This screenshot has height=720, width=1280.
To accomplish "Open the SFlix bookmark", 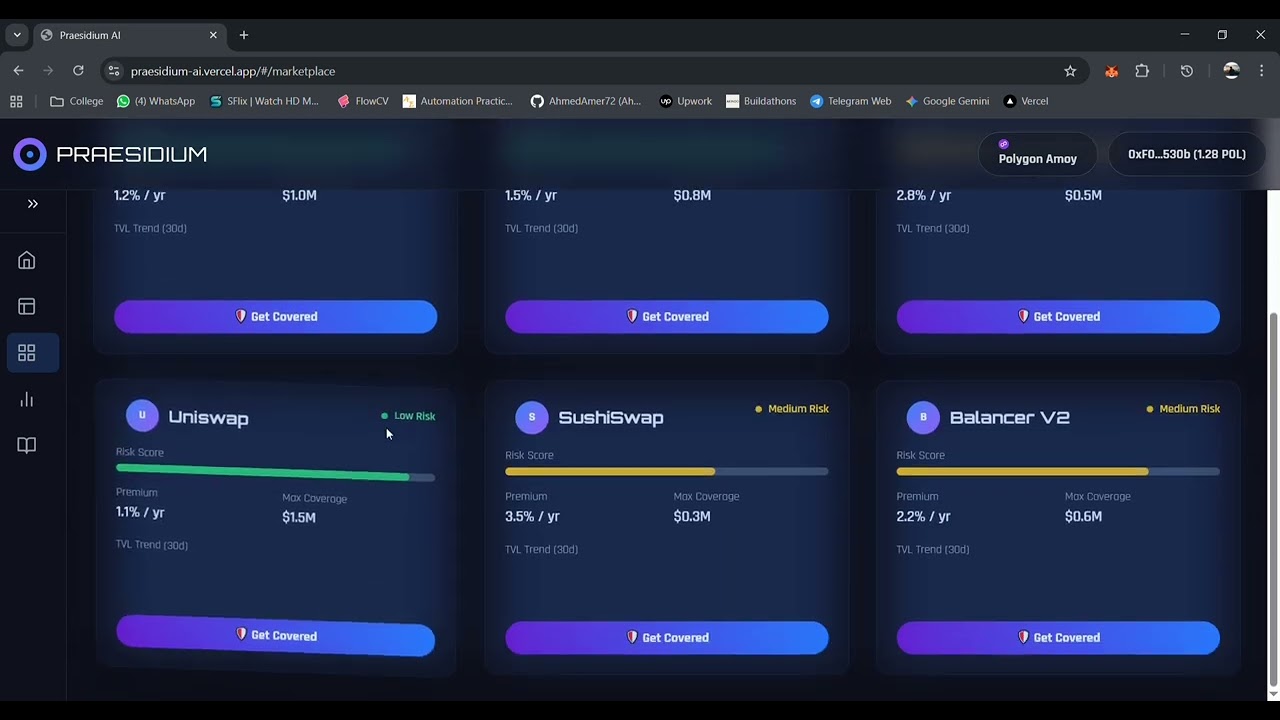I will click(264, 101).
